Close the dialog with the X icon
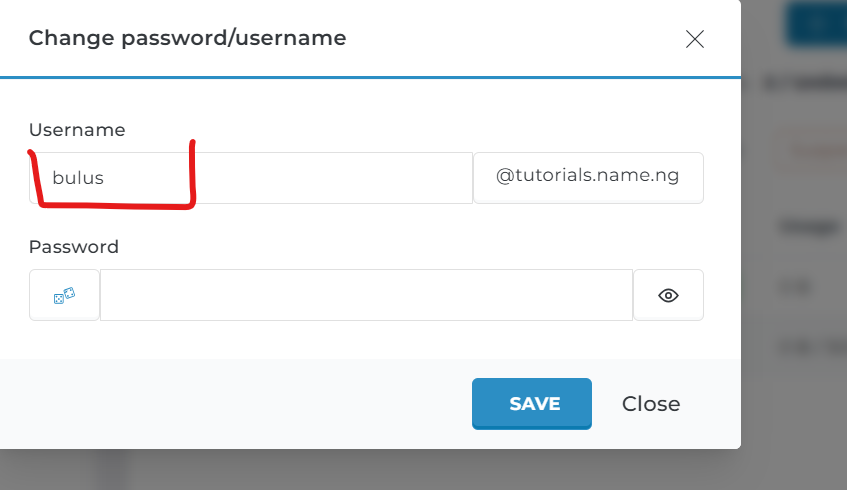Viewport: 847px width, 490px height. tap(695, 39)
